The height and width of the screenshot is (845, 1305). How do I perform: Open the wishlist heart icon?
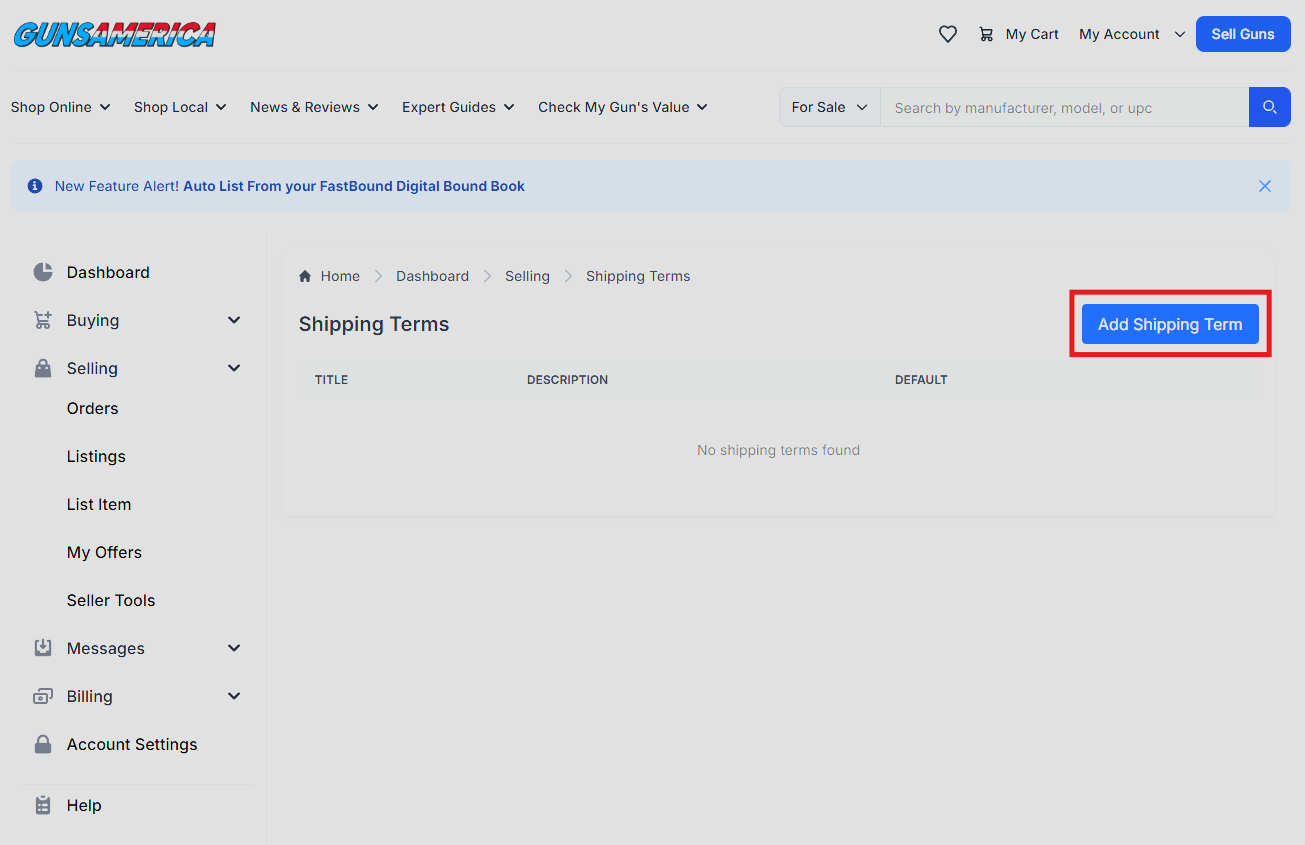tap(947, 33)
